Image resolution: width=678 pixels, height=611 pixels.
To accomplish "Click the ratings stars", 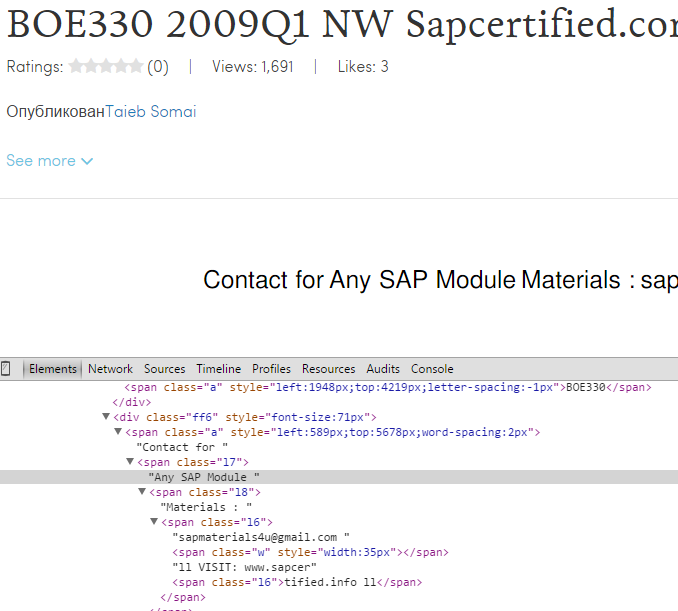I will tap(106, 66).
